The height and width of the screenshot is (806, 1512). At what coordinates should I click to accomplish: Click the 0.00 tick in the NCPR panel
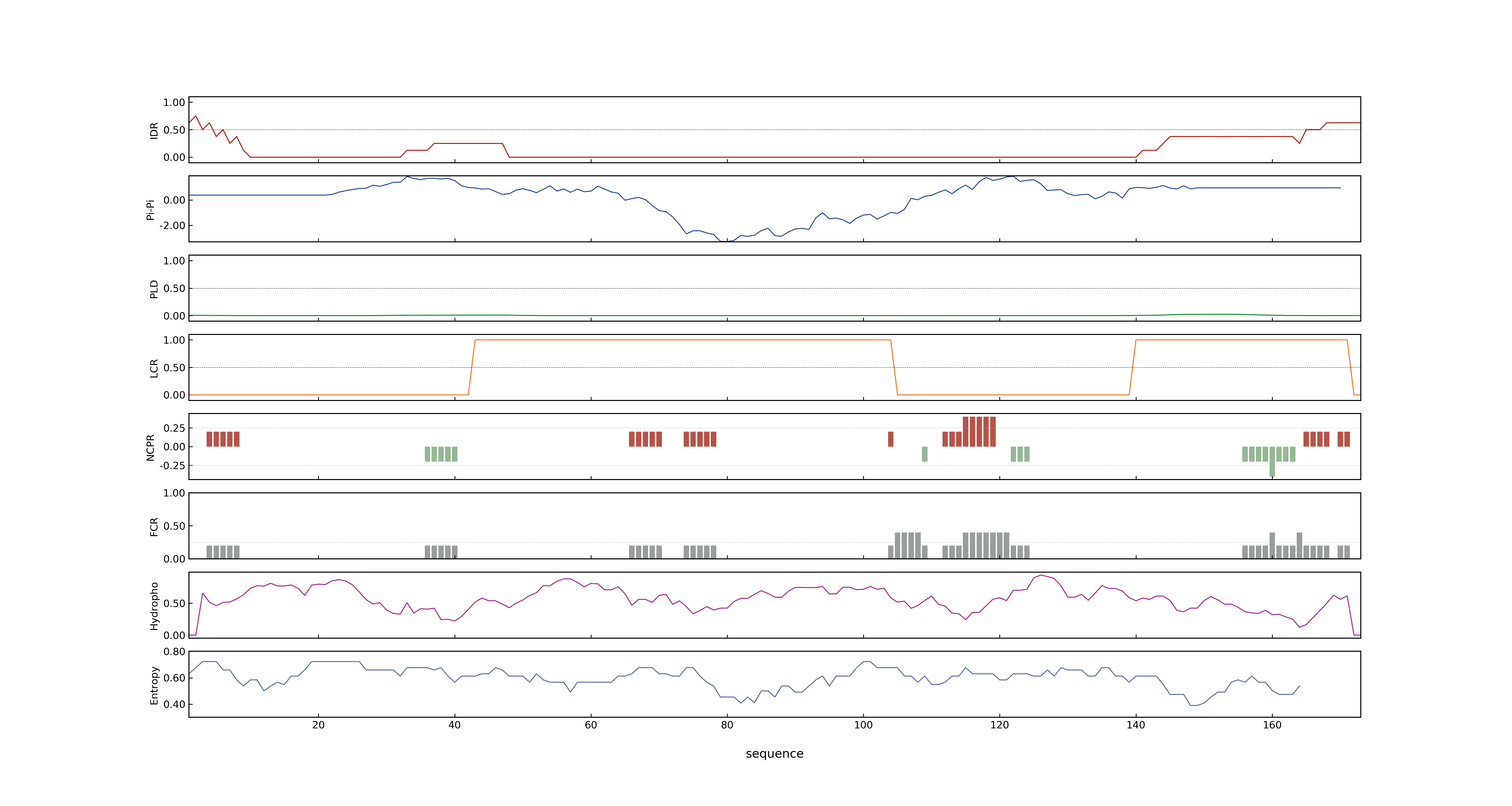pos(174,447)
